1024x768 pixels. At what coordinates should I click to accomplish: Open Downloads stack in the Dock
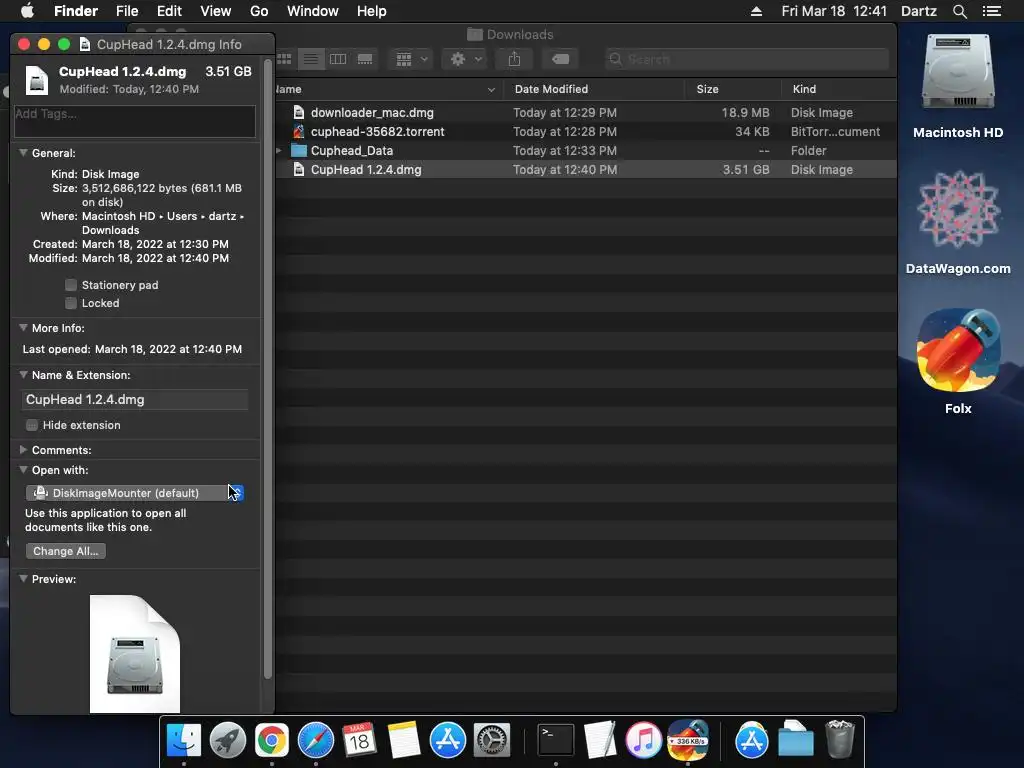(795, 741)
